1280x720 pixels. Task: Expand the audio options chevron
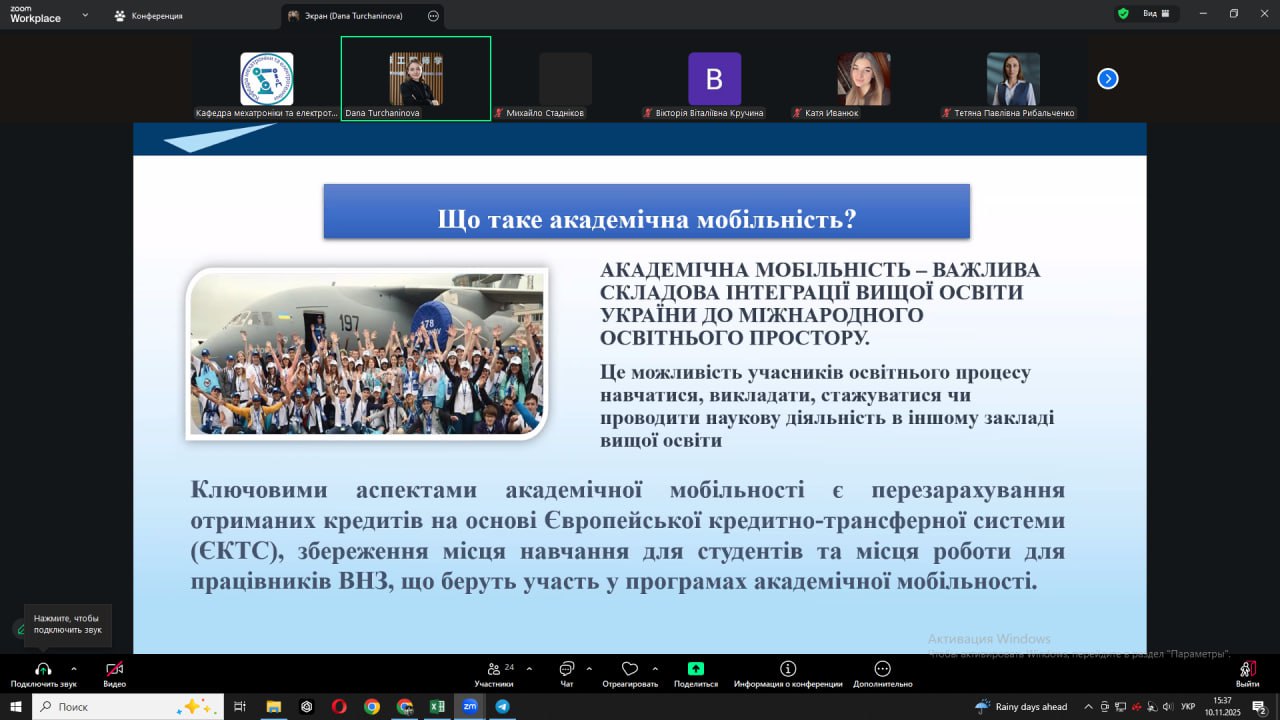(x=73, y=669)
